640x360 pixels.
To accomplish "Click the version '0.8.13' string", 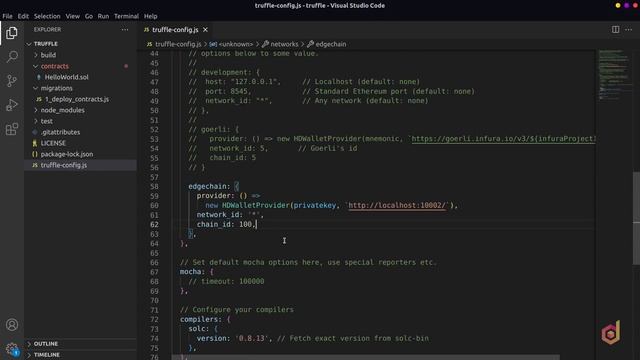I will pyautogui.click(x=252, y=338).
